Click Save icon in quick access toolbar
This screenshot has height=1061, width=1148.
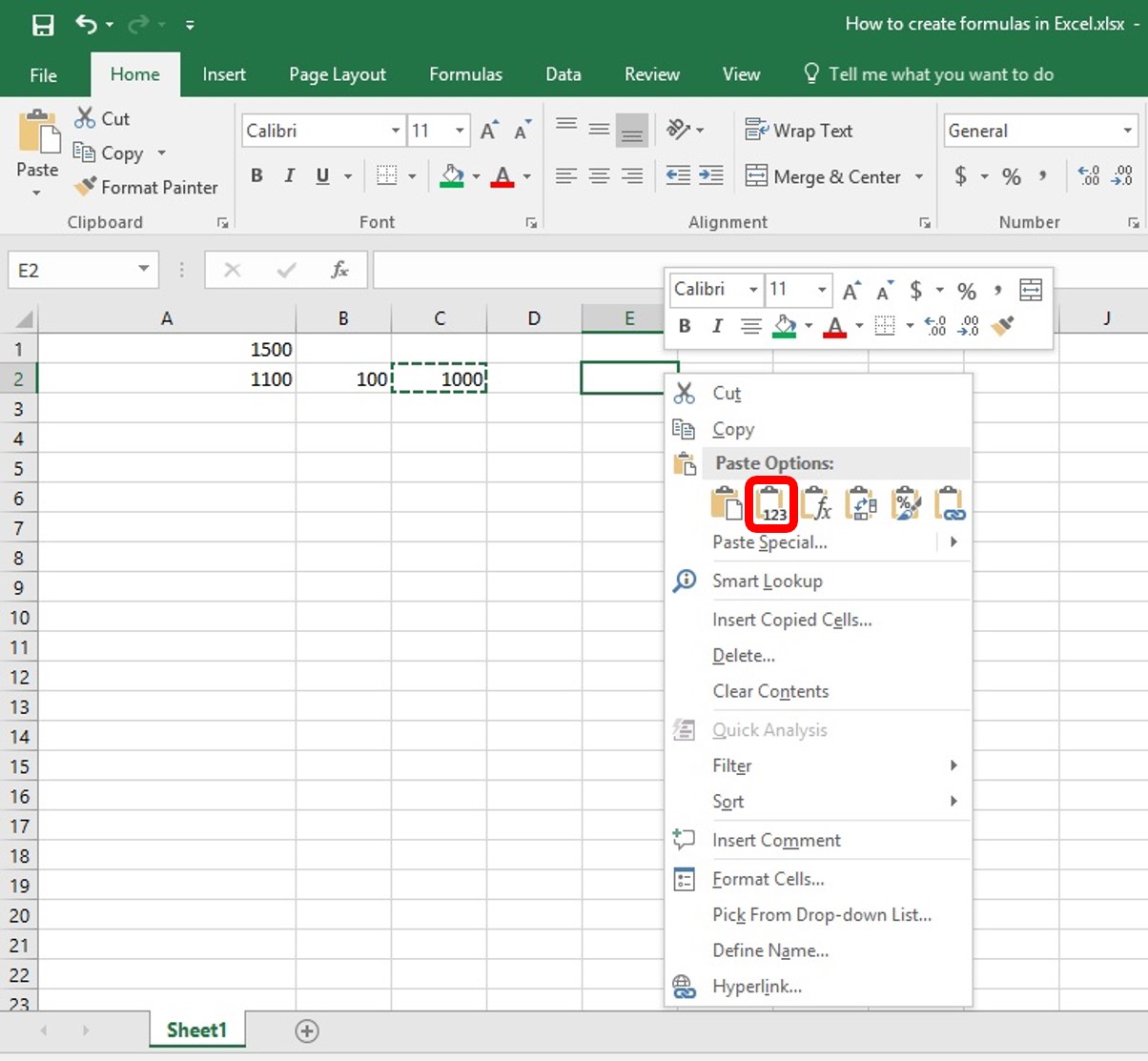click(x=43, y=25)
